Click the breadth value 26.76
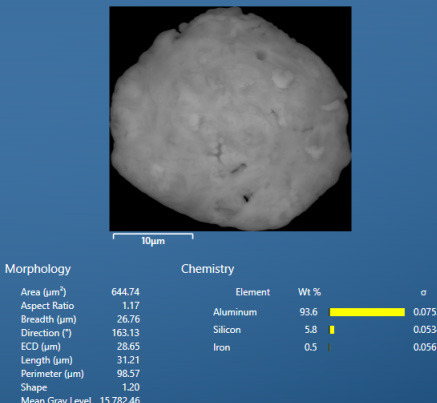The height and width of the screenshot is (403, 437). 128,319
